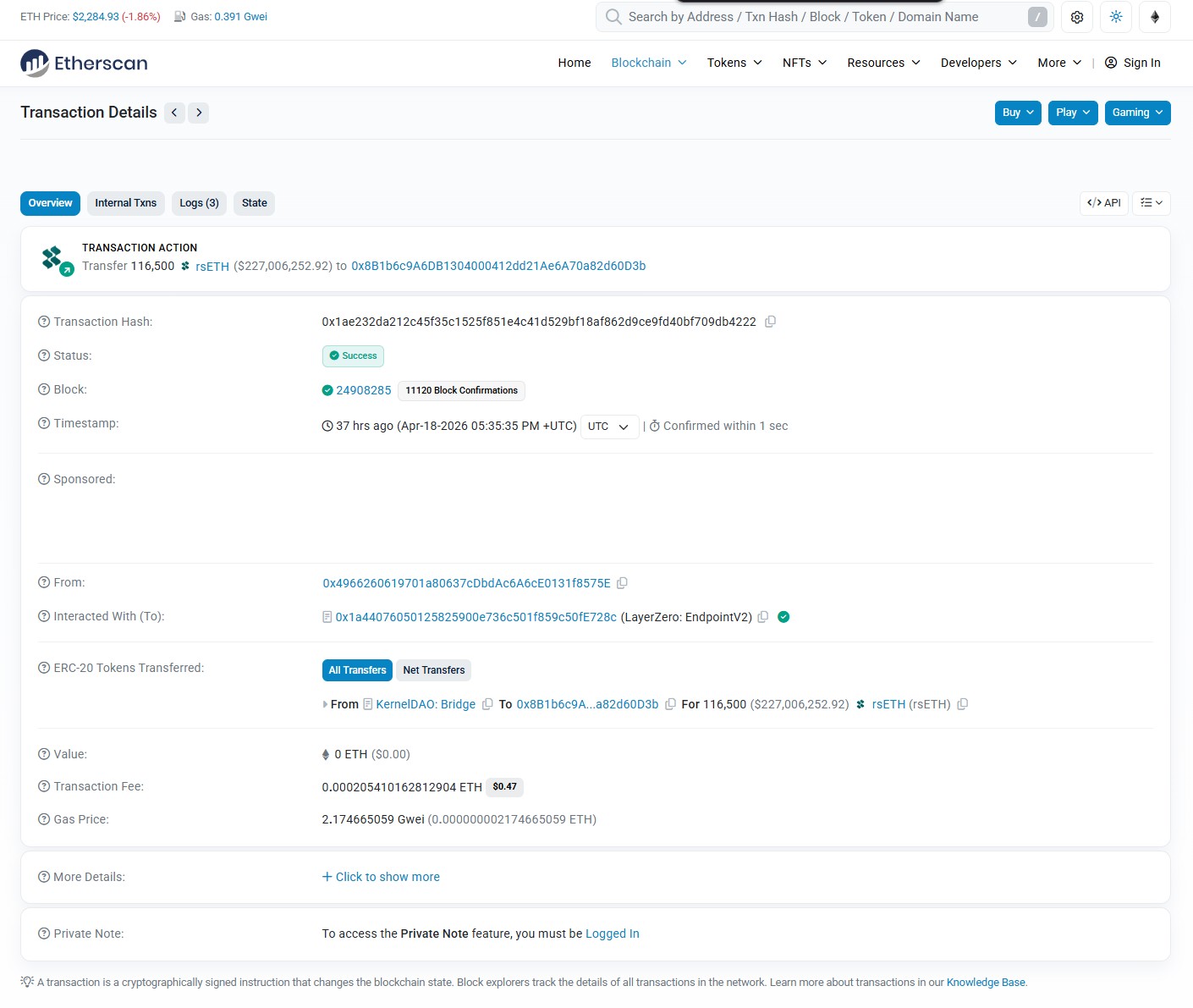Copy the rsETH token address

click(962, 704)
